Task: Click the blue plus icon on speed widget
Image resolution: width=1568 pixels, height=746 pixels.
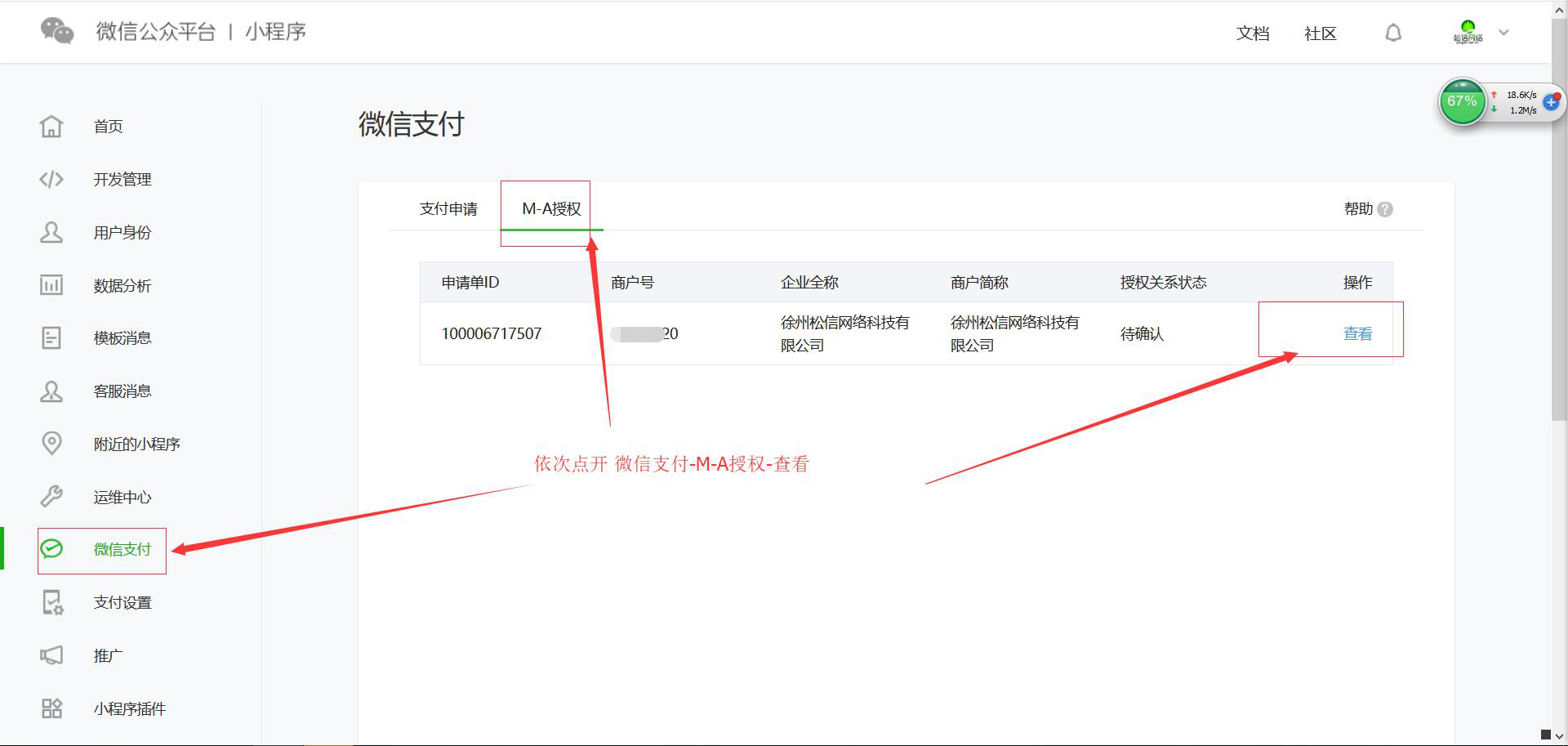Action: click(1552, 102)
